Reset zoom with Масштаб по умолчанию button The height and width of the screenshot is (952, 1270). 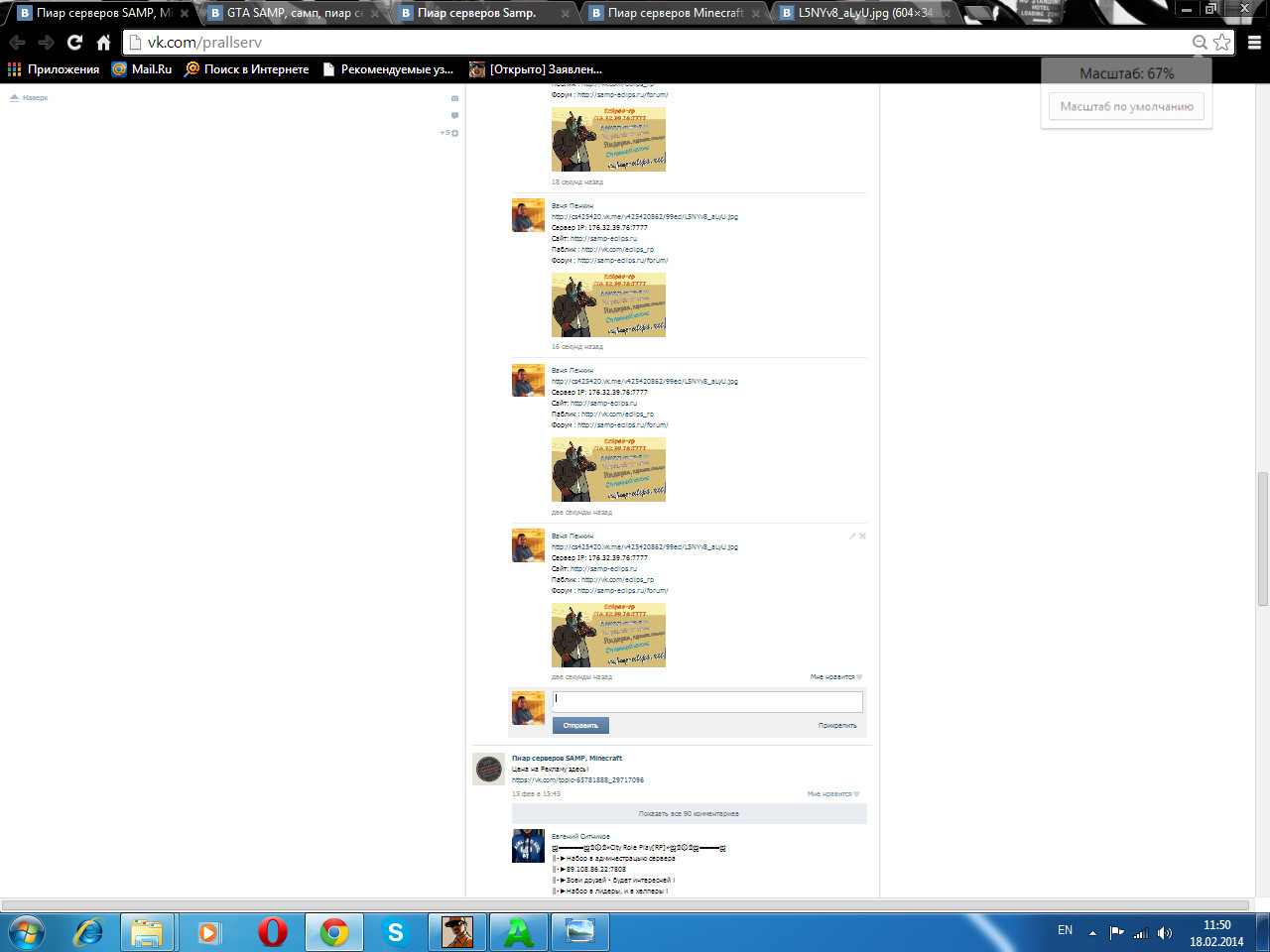1126,106
